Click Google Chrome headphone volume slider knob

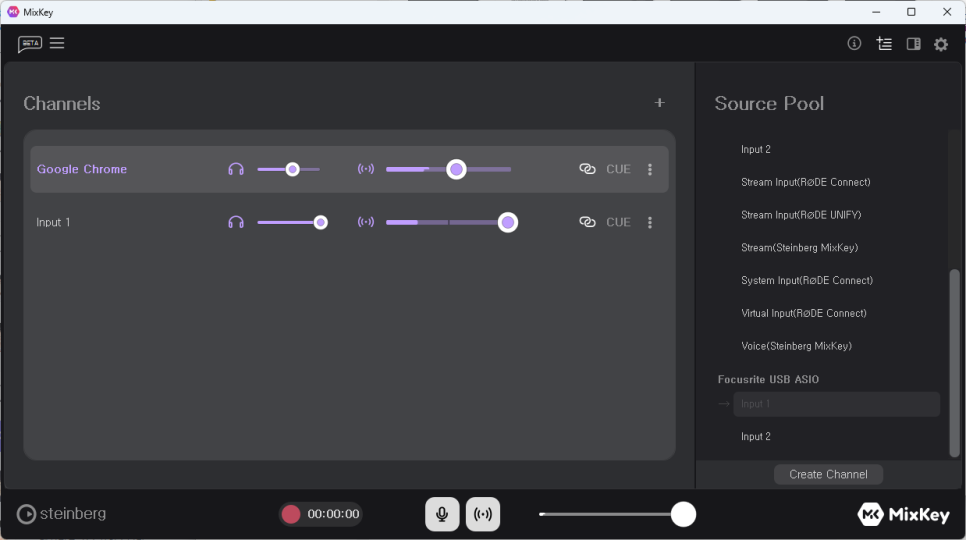(293, 169)
